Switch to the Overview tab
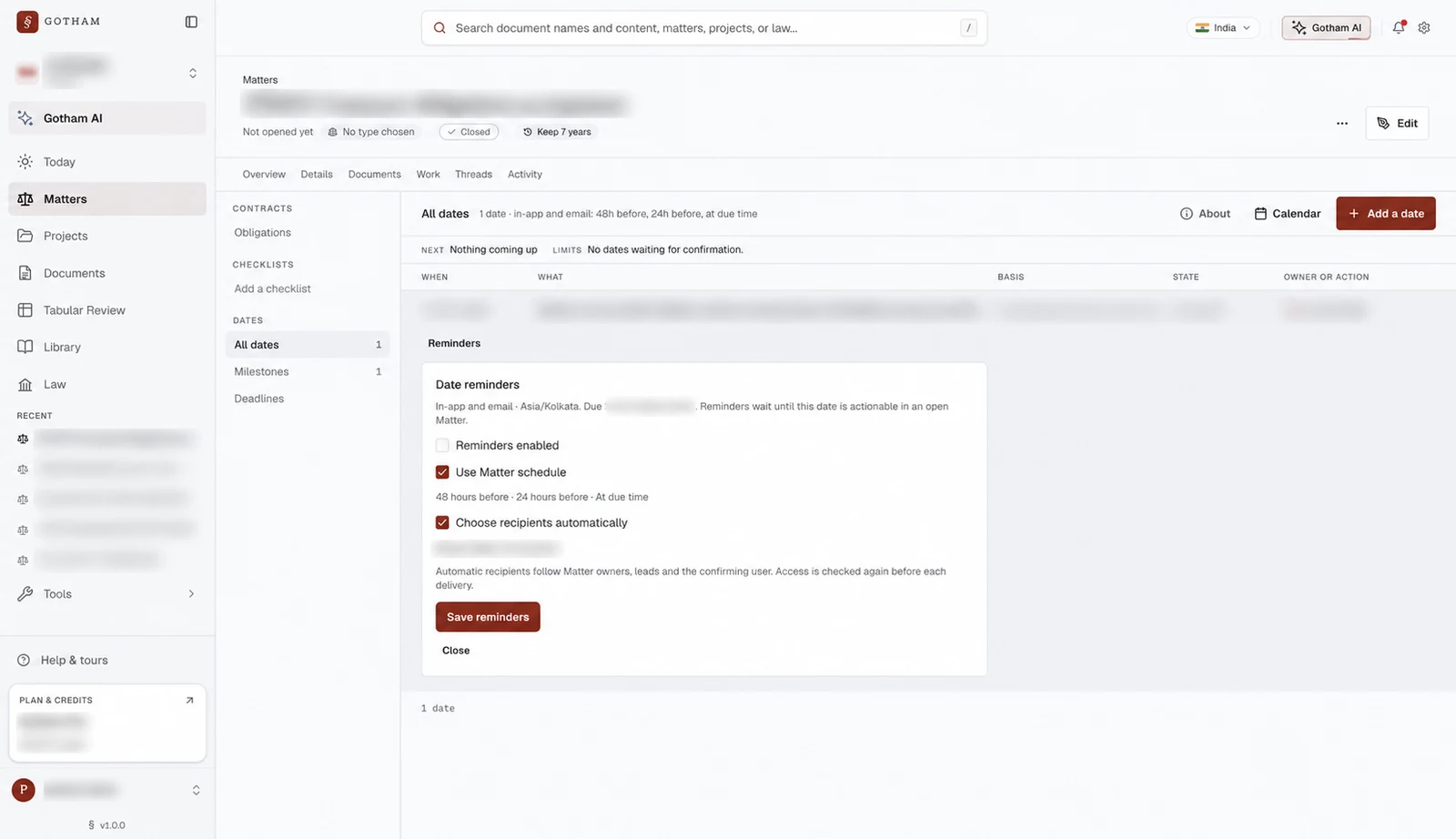Screen dimensions: 1456x839 (264, 175)
